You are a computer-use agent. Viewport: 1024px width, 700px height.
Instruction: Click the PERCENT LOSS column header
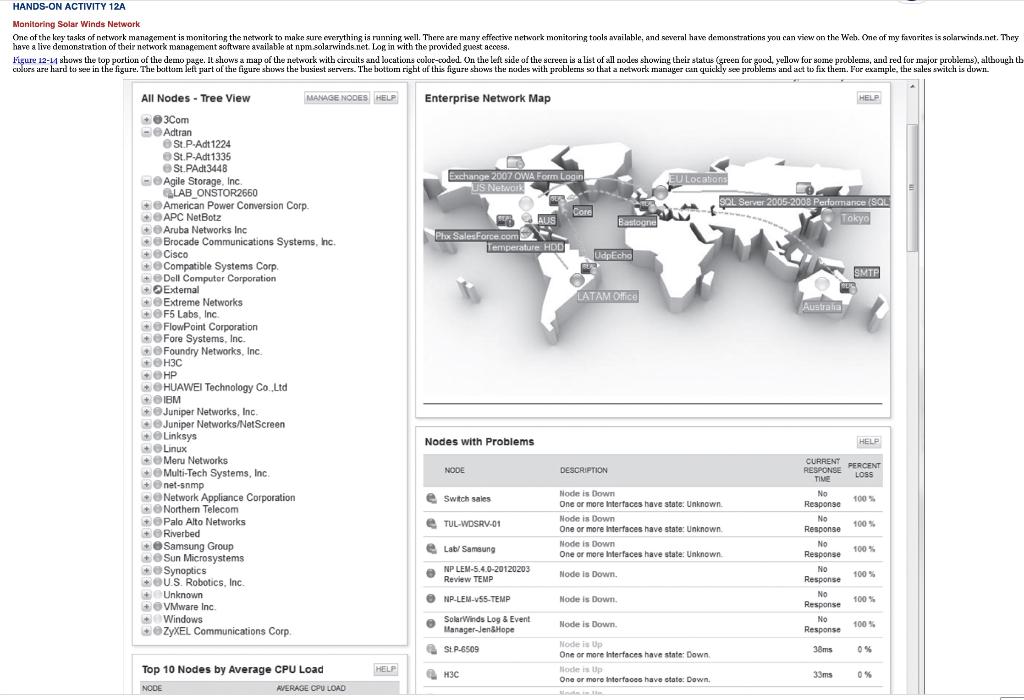pyautogui.click(x=864, y=470)
